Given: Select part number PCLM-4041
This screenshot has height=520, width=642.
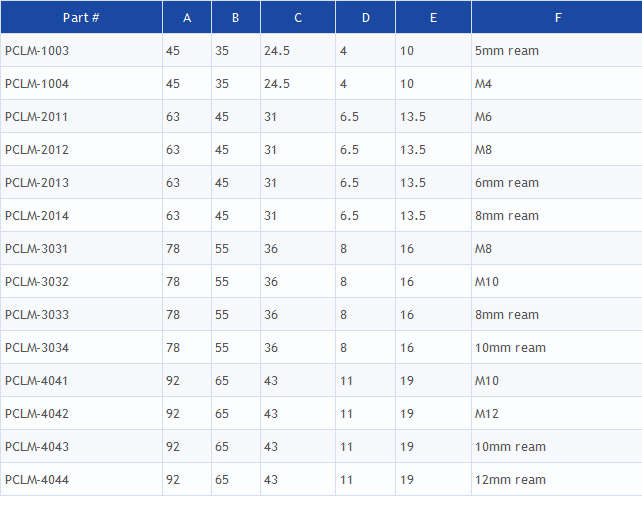Looking at the screenshot, I should [x=36, y=381].
